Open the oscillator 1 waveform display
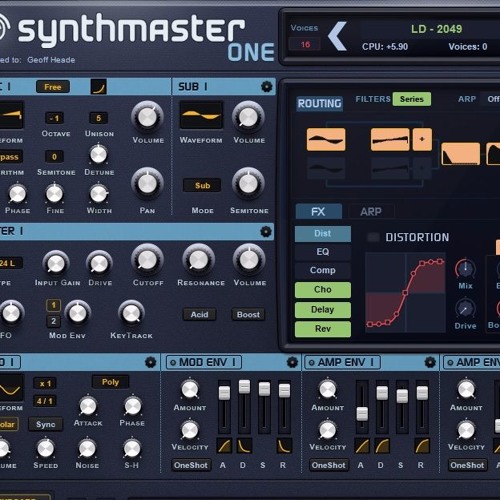Image resolution: width=500 pixels, height=500 pixels. coord(12,115)
